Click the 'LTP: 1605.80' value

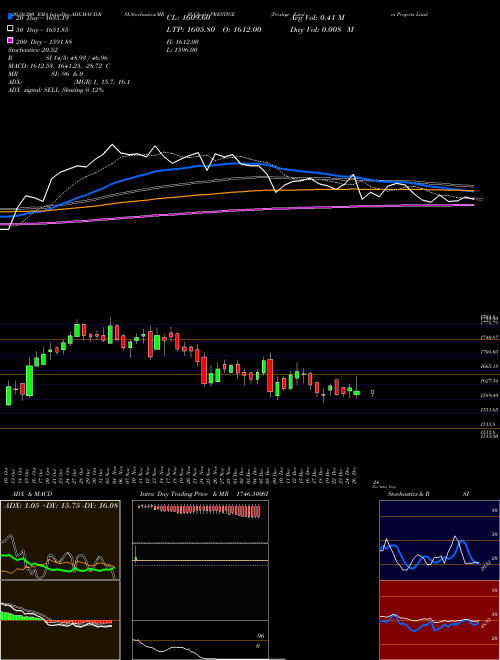pyautogui.click(x=191, y=30)
